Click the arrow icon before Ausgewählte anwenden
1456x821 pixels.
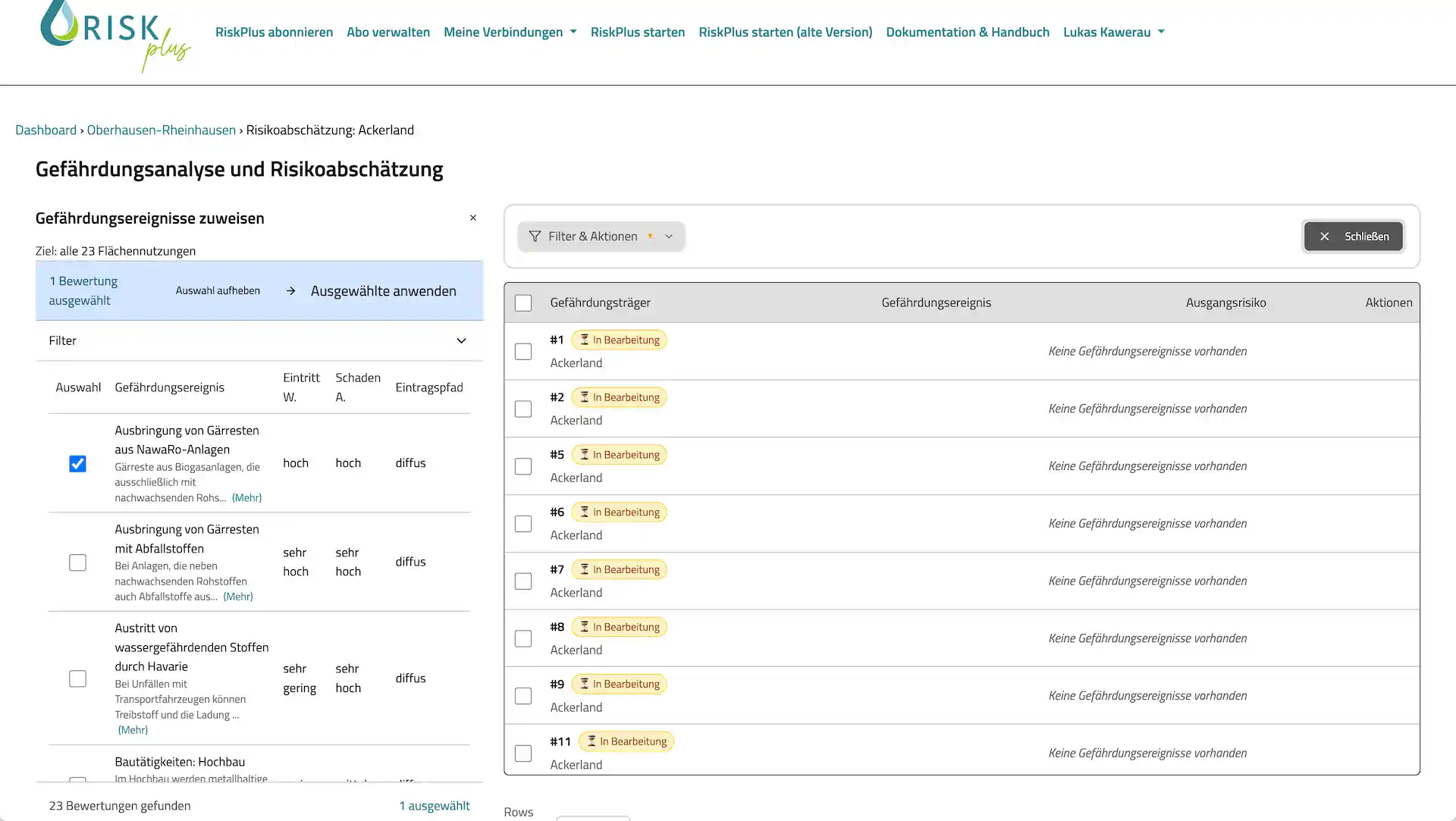click(290, 291)
